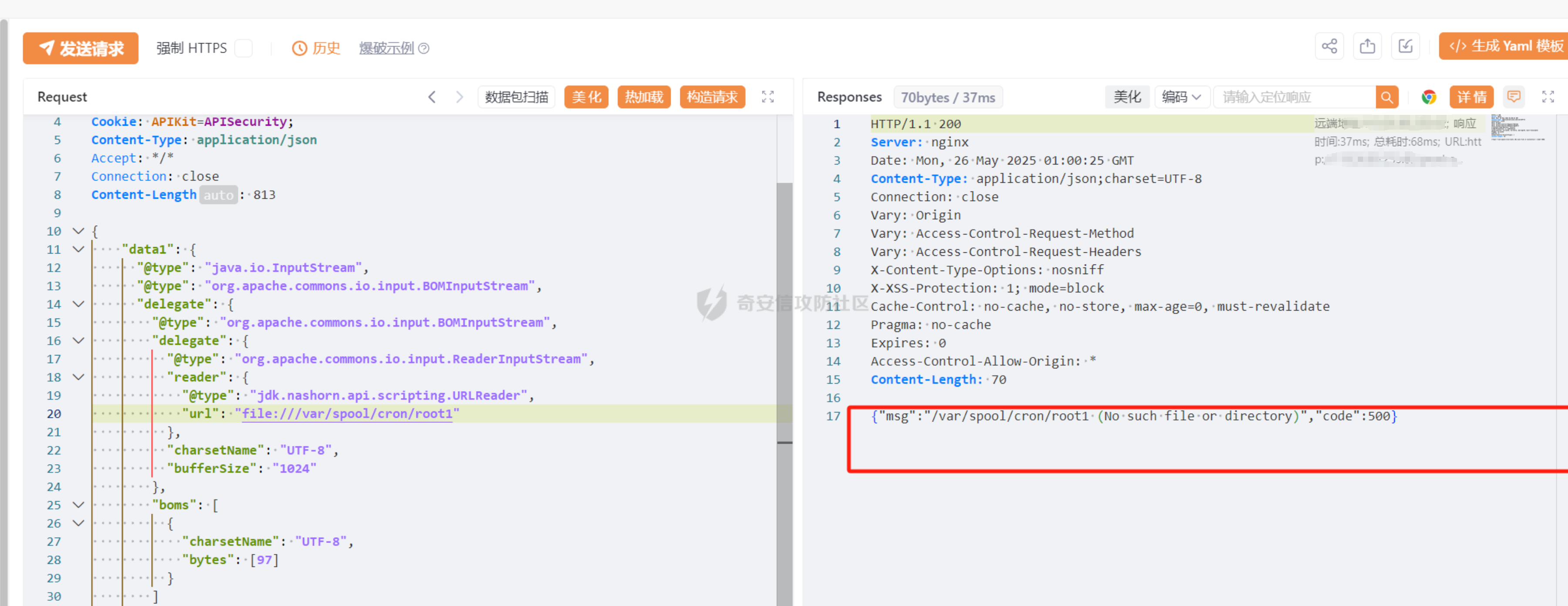Click the 热加载 hot reload button
Viewport: 1568px width, 606px height.
point(644,97)
